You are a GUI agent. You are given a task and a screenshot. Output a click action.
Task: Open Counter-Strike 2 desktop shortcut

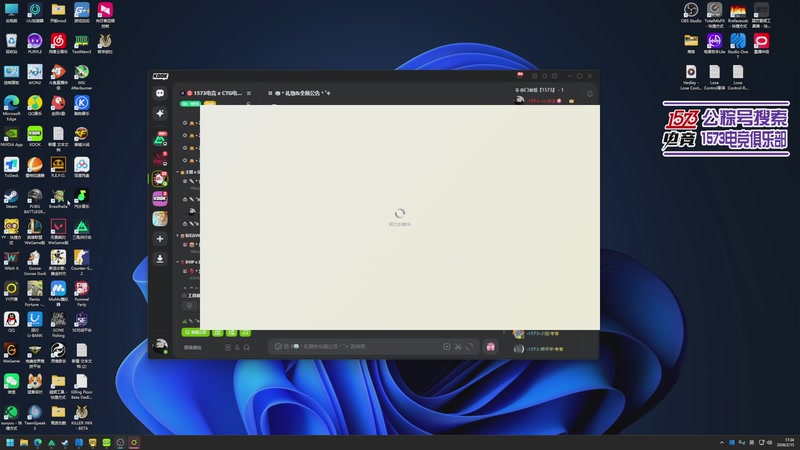click(82, 262)
